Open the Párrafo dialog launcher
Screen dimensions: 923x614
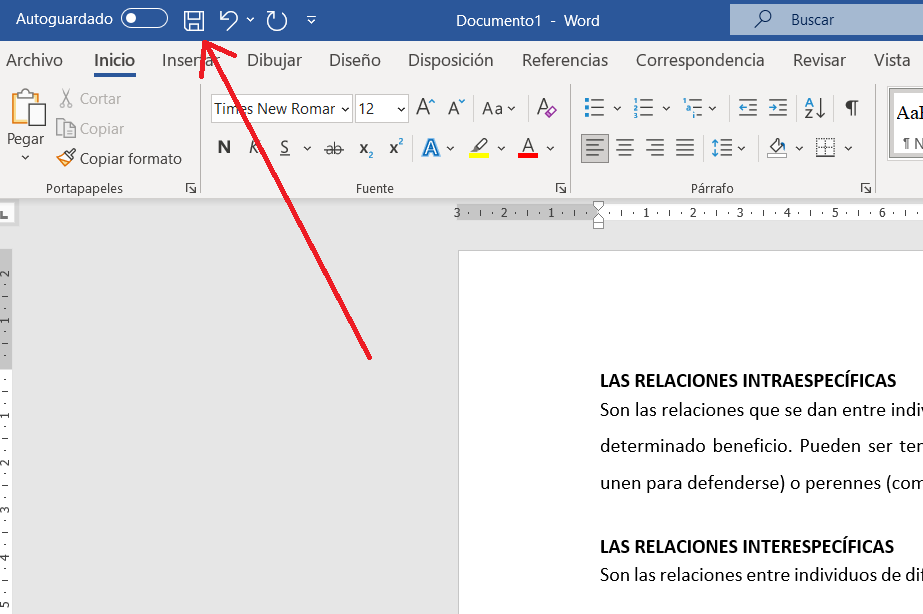click(x=865, y=188)
